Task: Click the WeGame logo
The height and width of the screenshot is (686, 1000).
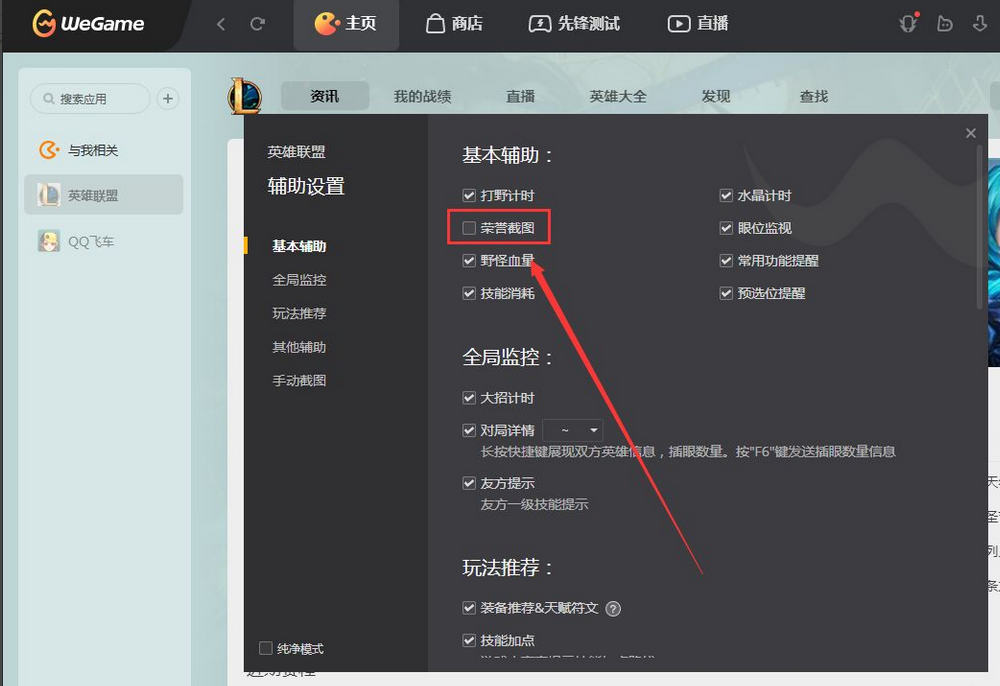Action: [88, 24]
